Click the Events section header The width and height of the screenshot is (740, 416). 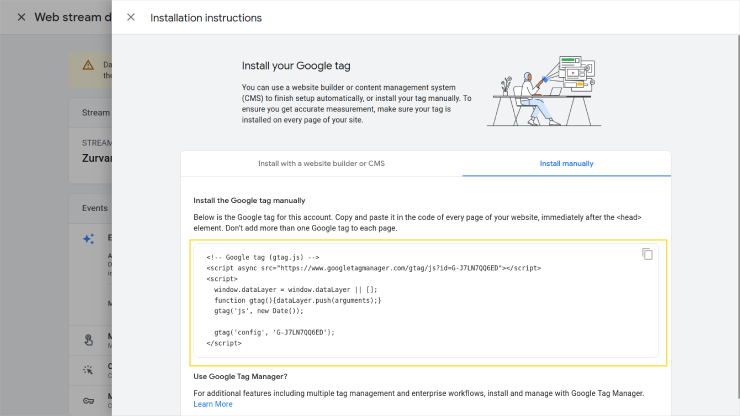95,208
